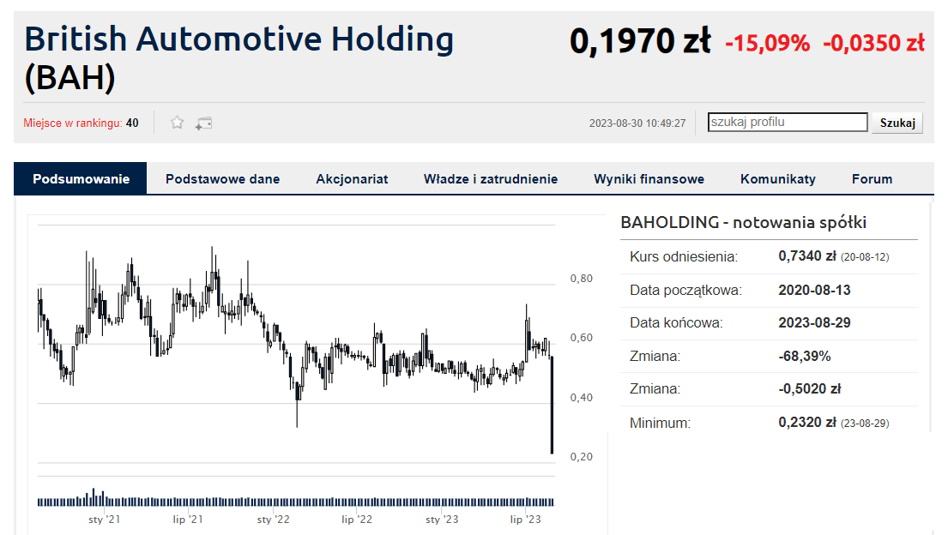The width and height of the screenshot is (948, 535).
Task: Add BAH to favorites with star icon
Action: pos(177,123)
